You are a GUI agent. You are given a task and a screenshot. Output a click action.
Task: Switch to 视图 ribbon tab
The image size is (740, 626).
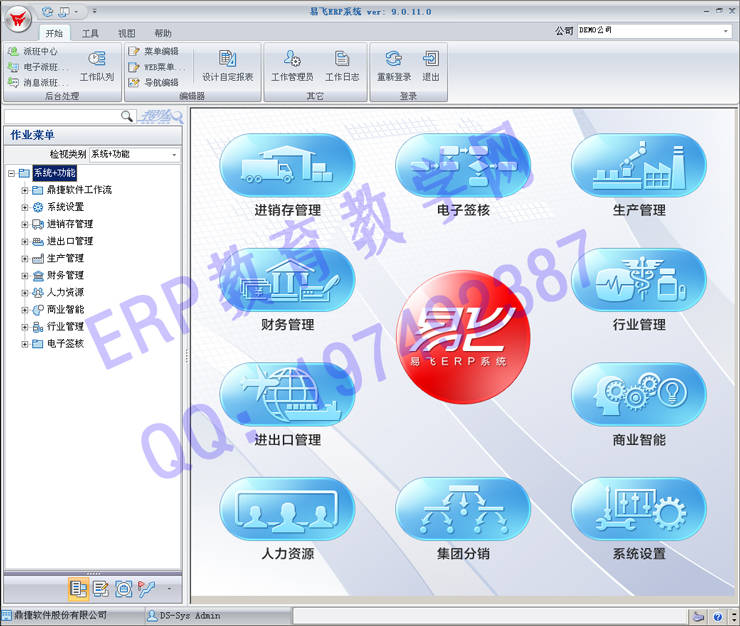click(x=126, y=33)
